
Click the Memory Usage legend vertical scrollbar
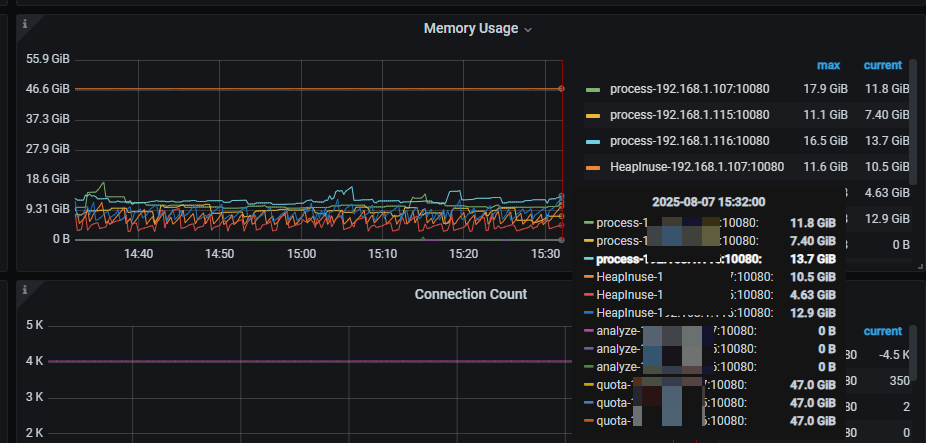pos(912,100)
